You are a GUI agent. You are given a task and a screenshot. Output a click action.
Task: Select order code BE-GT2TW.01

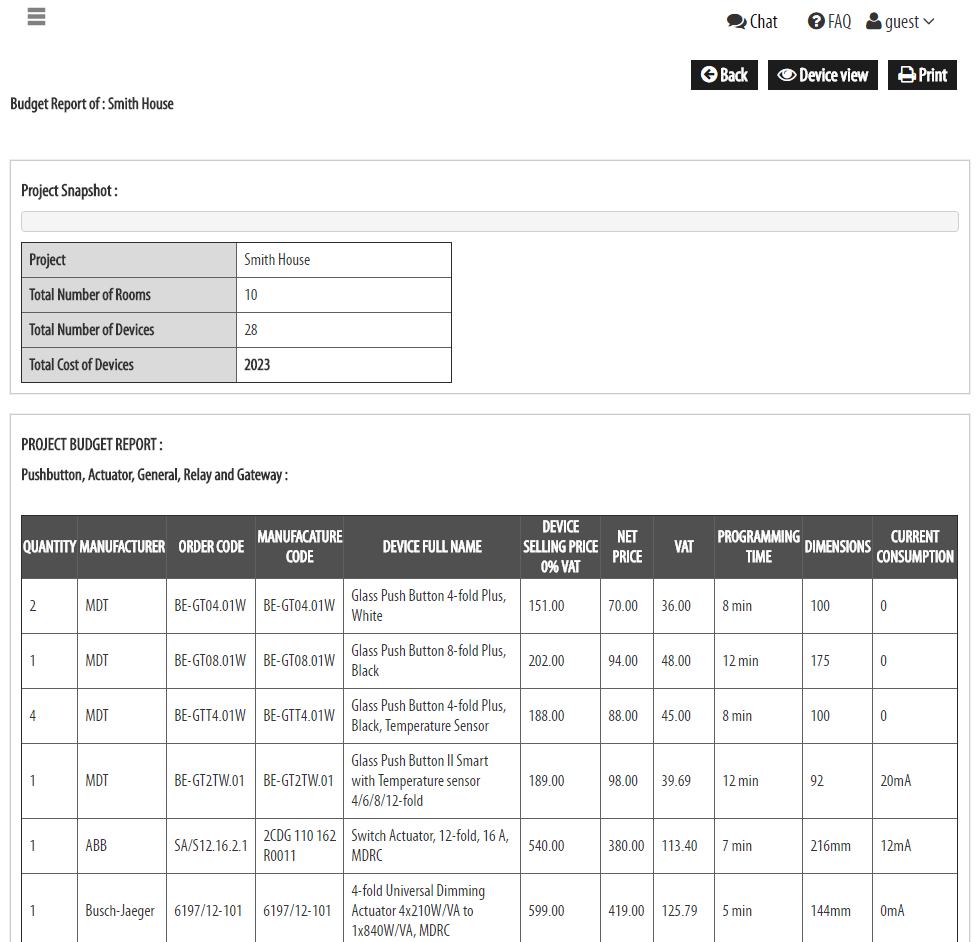(211, 781)
